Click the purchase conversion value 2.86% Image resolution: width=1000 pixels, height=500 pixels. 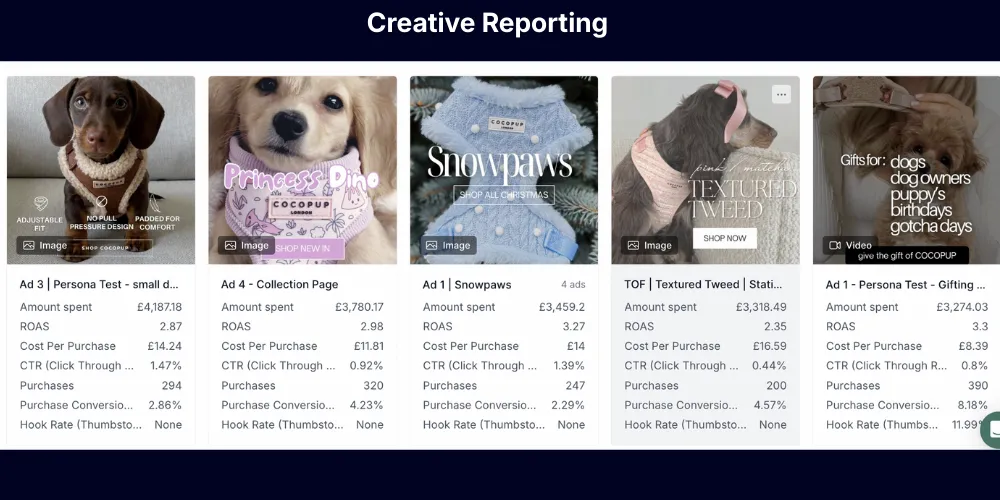click(165, 405)
